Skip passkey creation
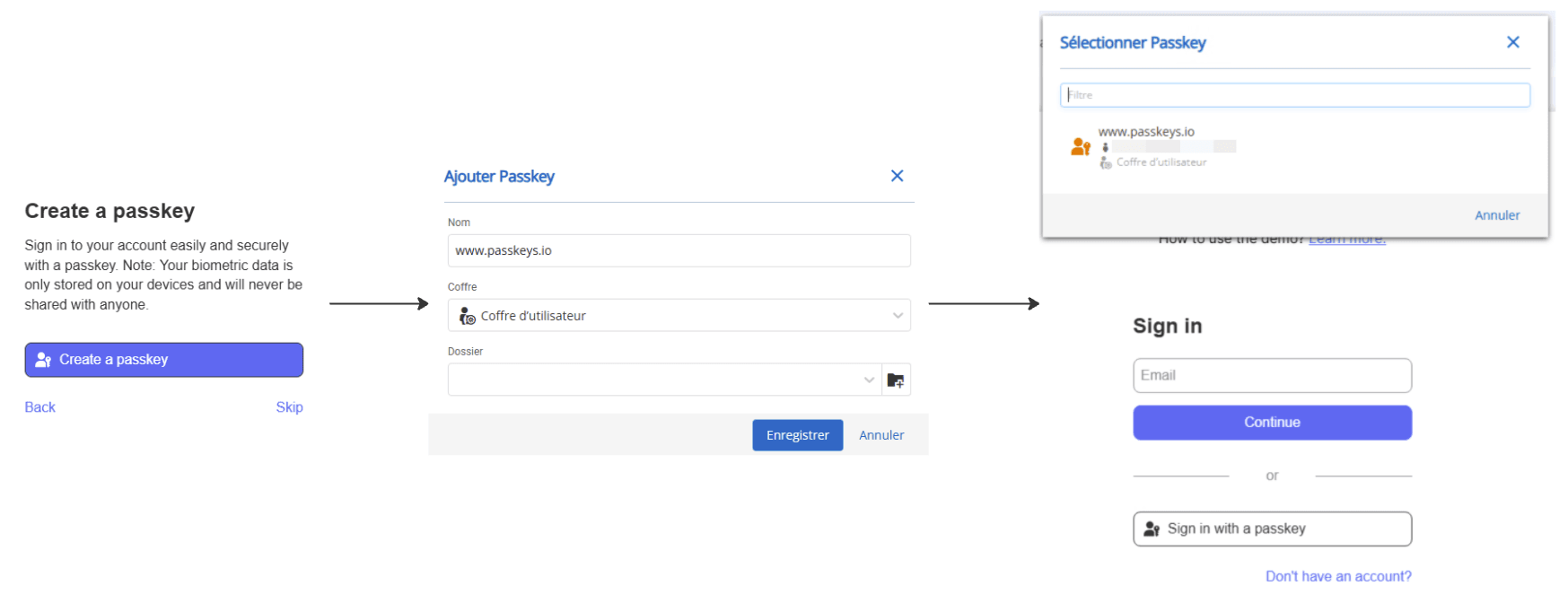1568x603 pixels. (x=289, y=407)
